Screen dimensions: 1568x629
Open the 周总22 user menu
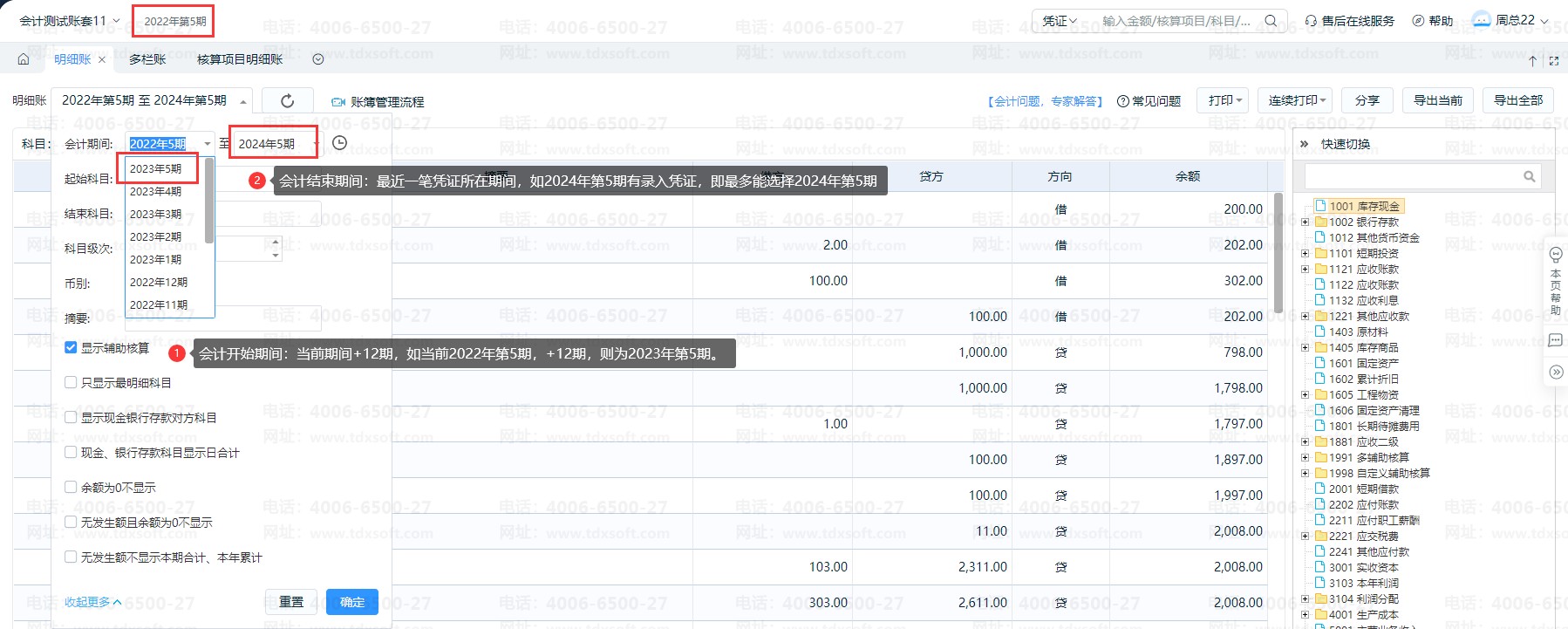click(x=1510, y=20)
